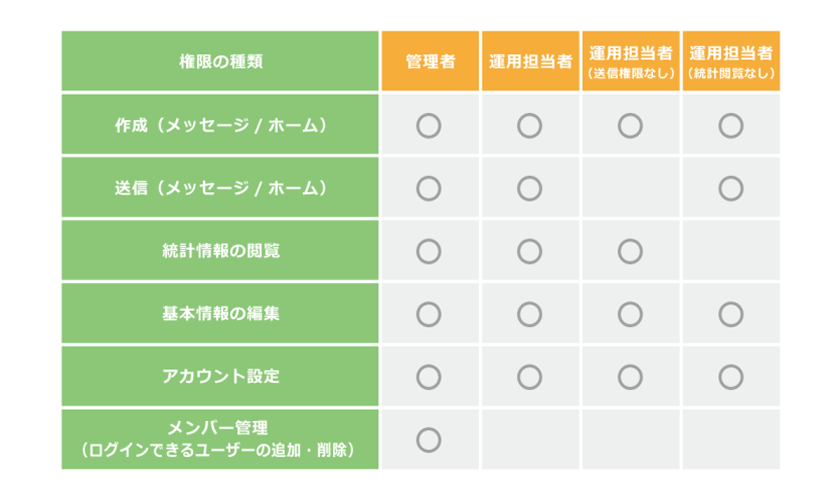Click circle for 管理者 in 作成 row
This screenshot has height=500, width=840.
pyautogui.click(x=429, y=126)
